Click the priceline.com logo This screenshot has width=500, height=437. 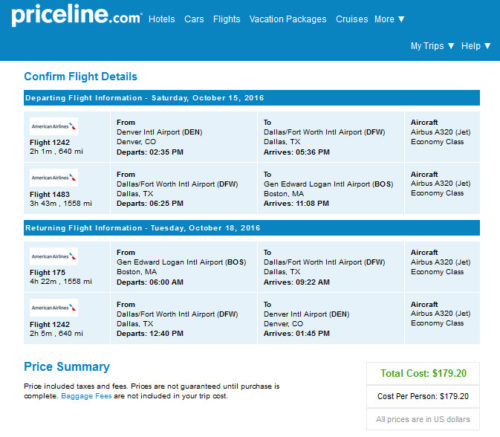(77, 15)
